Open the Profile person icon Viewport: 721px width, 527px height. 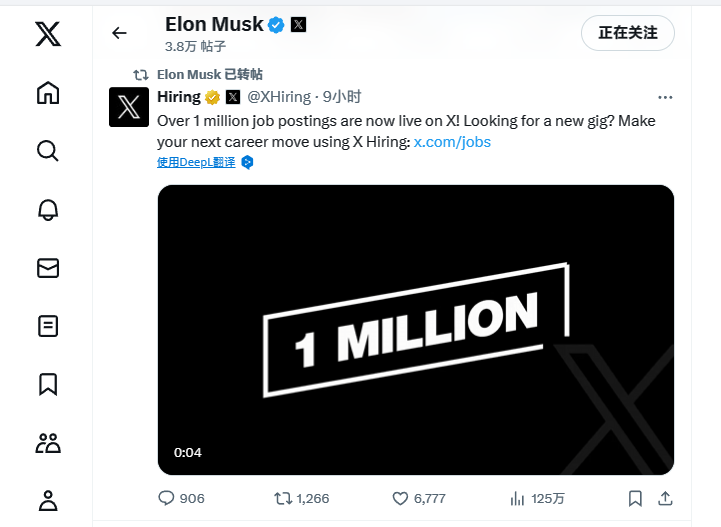[x=48, y=501]
